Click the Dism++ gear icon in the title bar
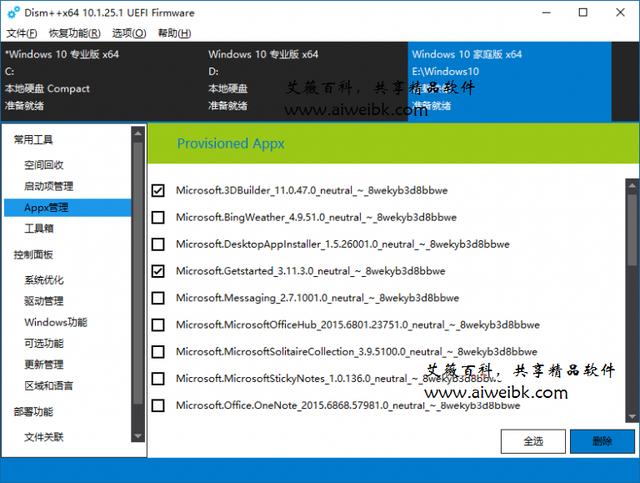 coord(13,13)
